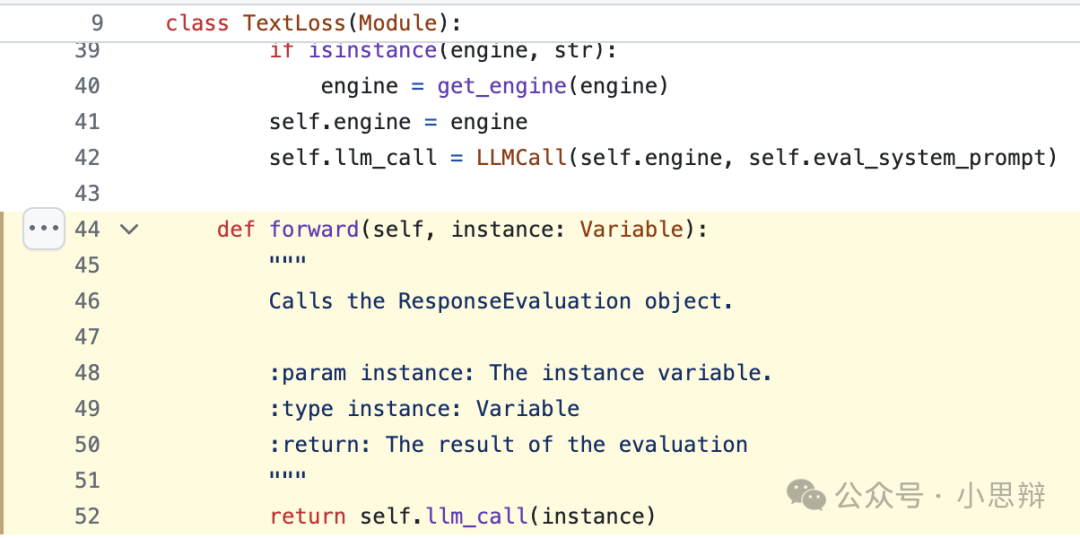This screenshot has width=1080, height=538.
Task: Click line number 44
Action: tap(87, 229)
